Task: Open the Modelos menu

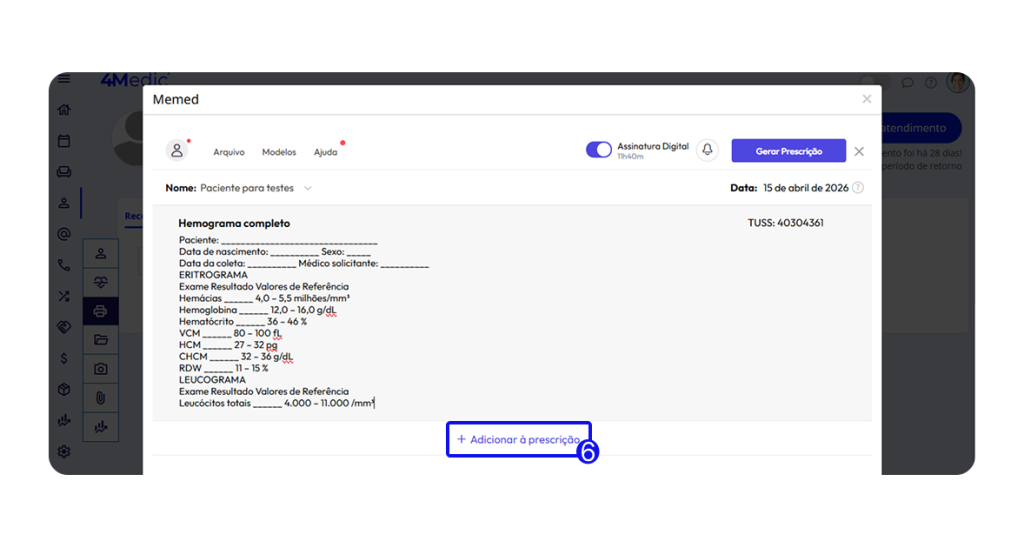Action: 279,152
